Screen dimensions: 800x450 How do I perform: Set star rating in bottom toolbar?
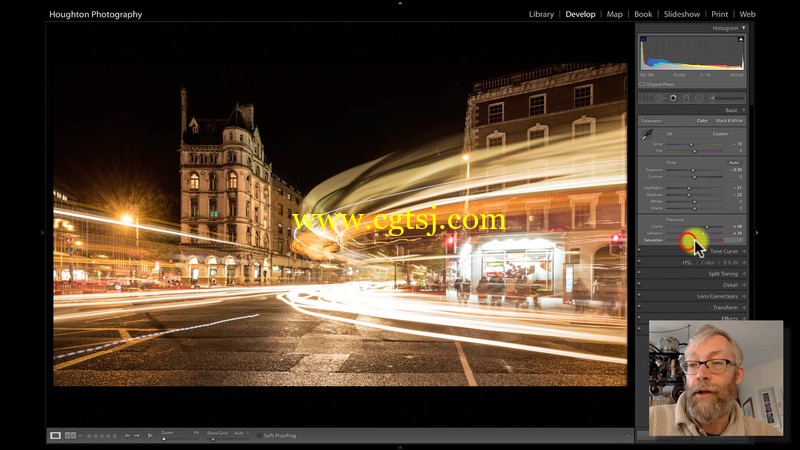click(102, 436)
